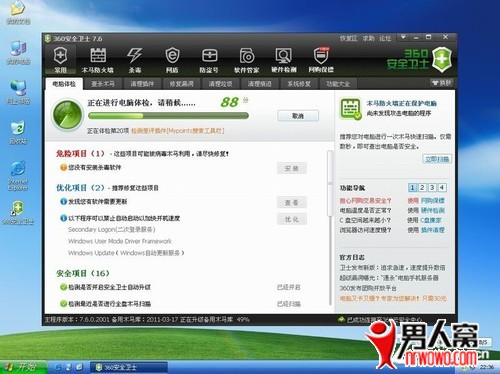Viewport: 500px width, 374px height.
Task: Click 取消 to cancel the checkup
Action: pos(298,116)
